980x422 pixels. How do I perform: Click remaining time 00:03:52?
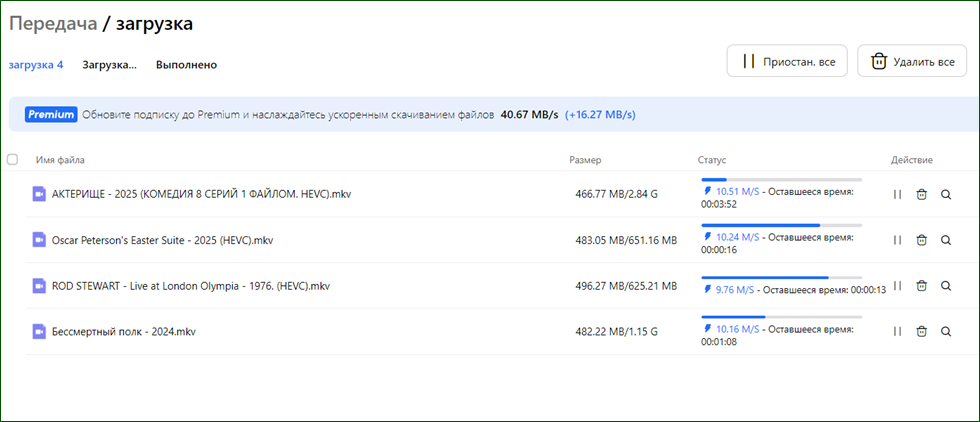(x=719, y=204)
